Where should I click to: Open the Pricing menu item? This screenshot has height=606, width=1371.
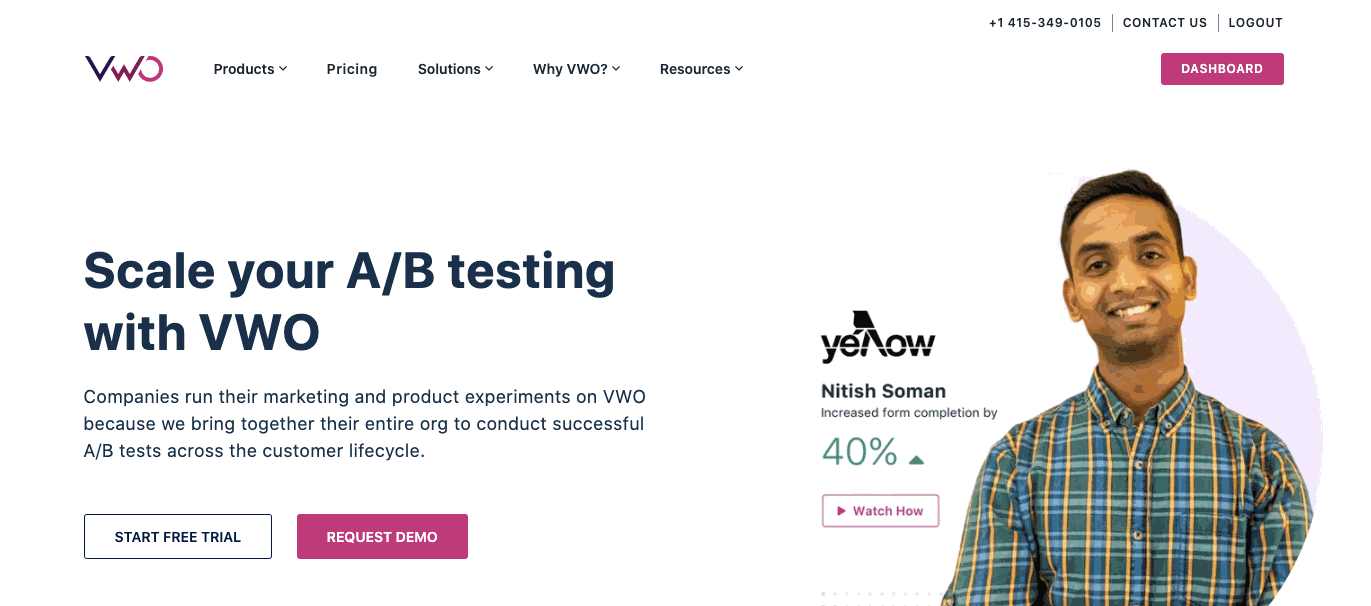point(352,69)
